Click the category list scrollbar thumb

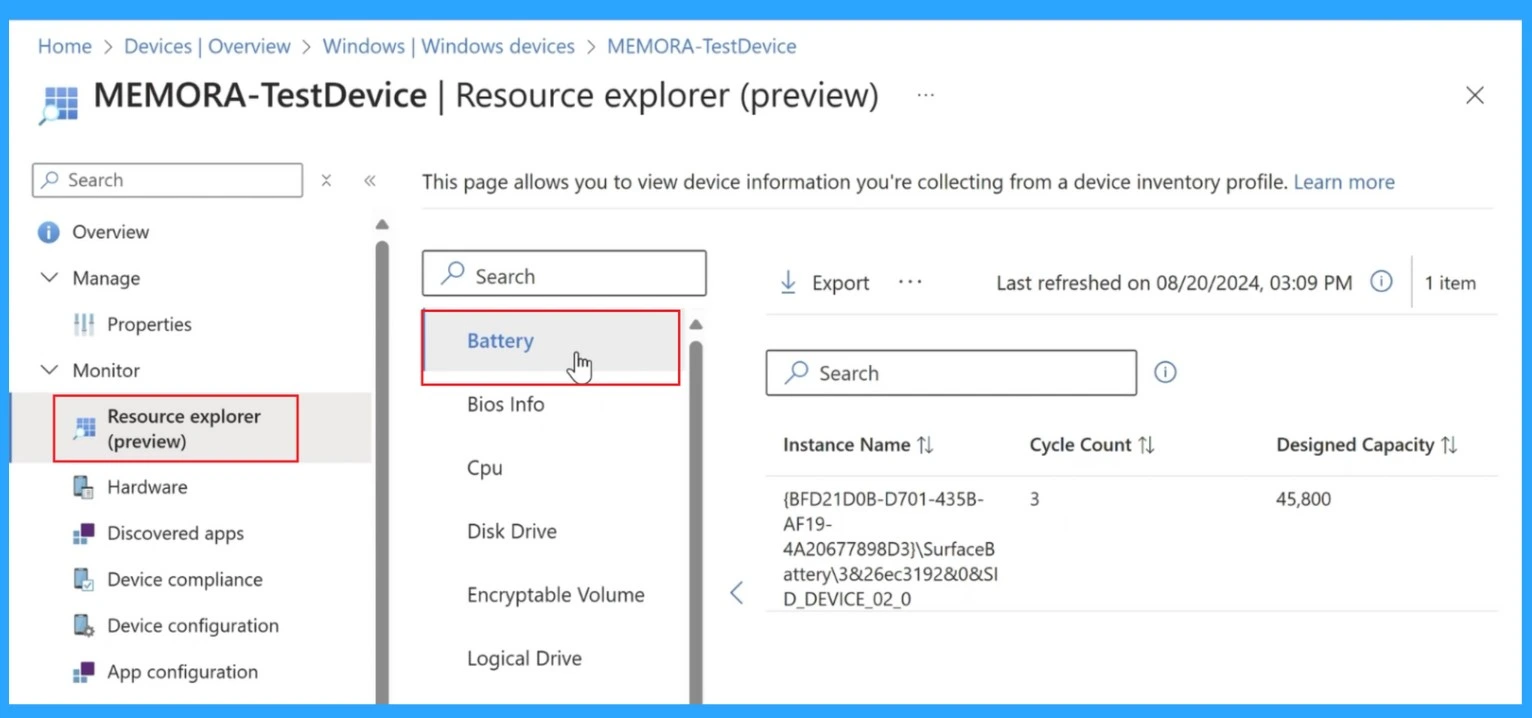pos(696,520)
